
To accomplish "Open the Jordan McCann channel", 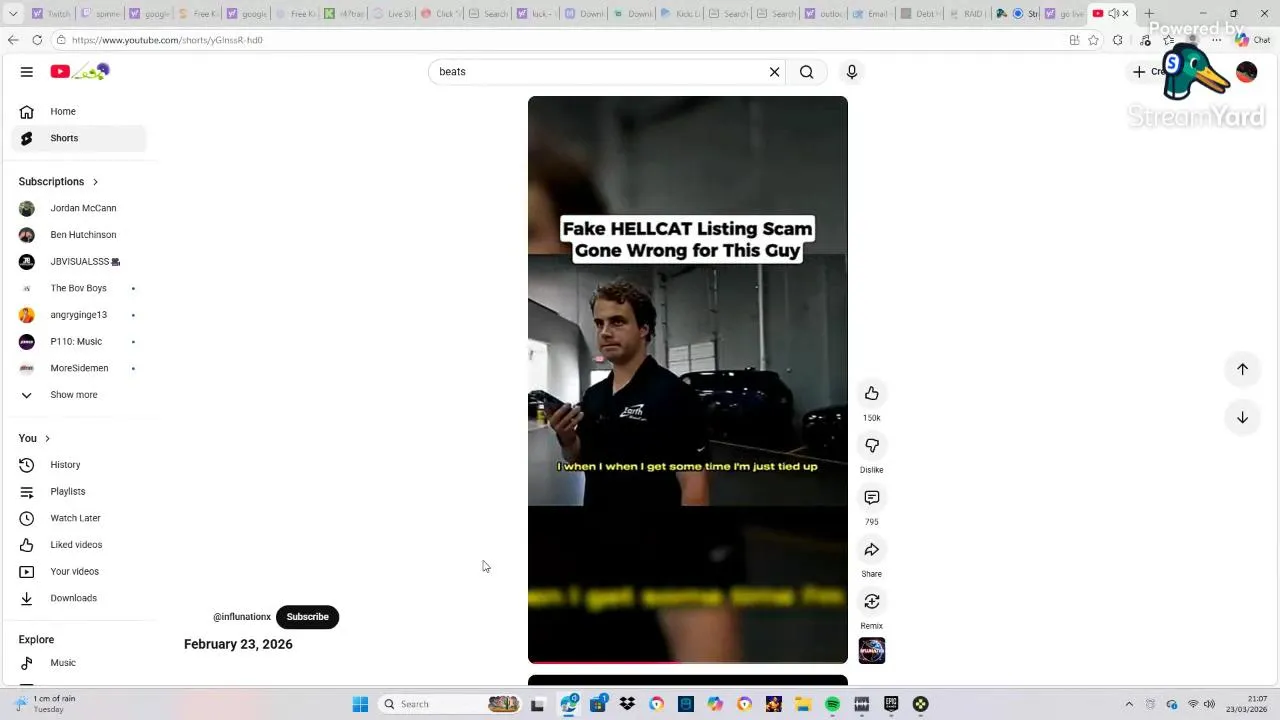I will [x=79, y=208].
